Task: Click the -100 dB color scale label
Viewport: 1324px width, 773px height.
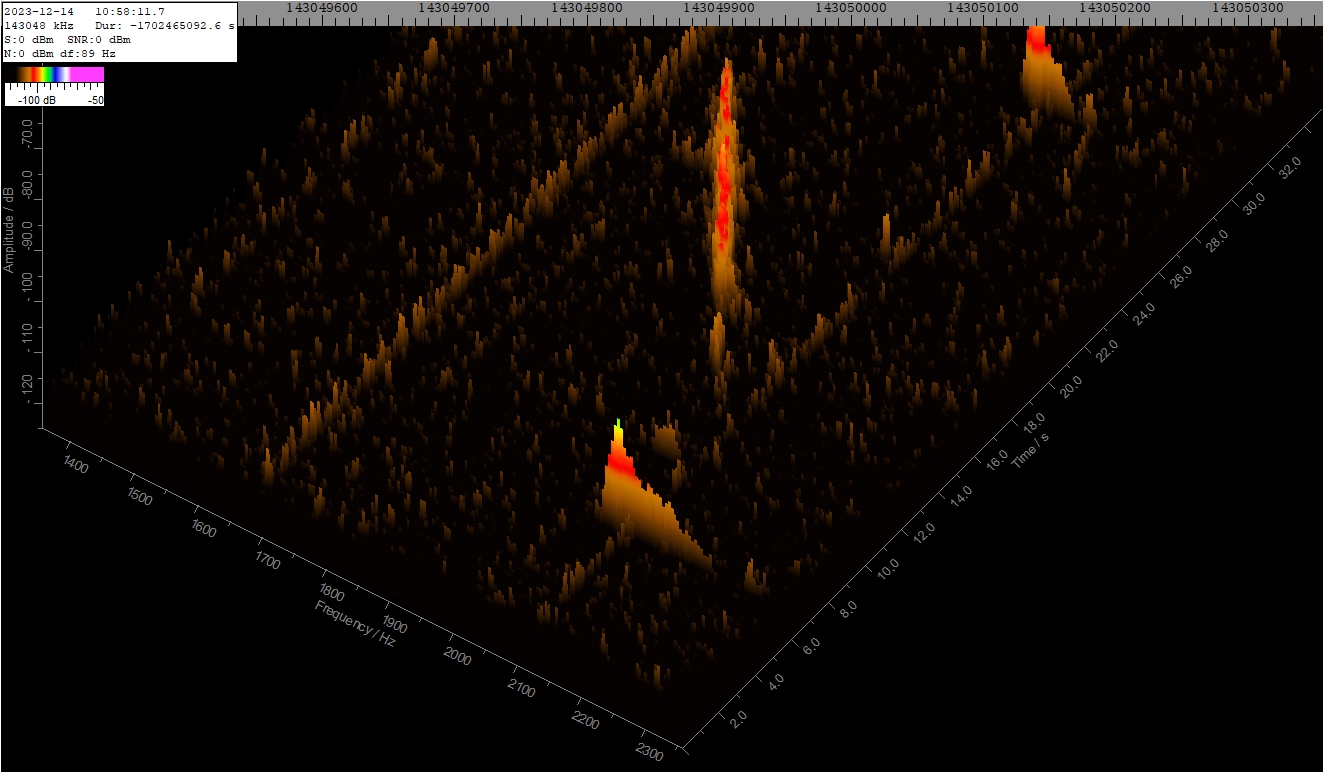Action: pyautogui.click(x=37, y=100)
